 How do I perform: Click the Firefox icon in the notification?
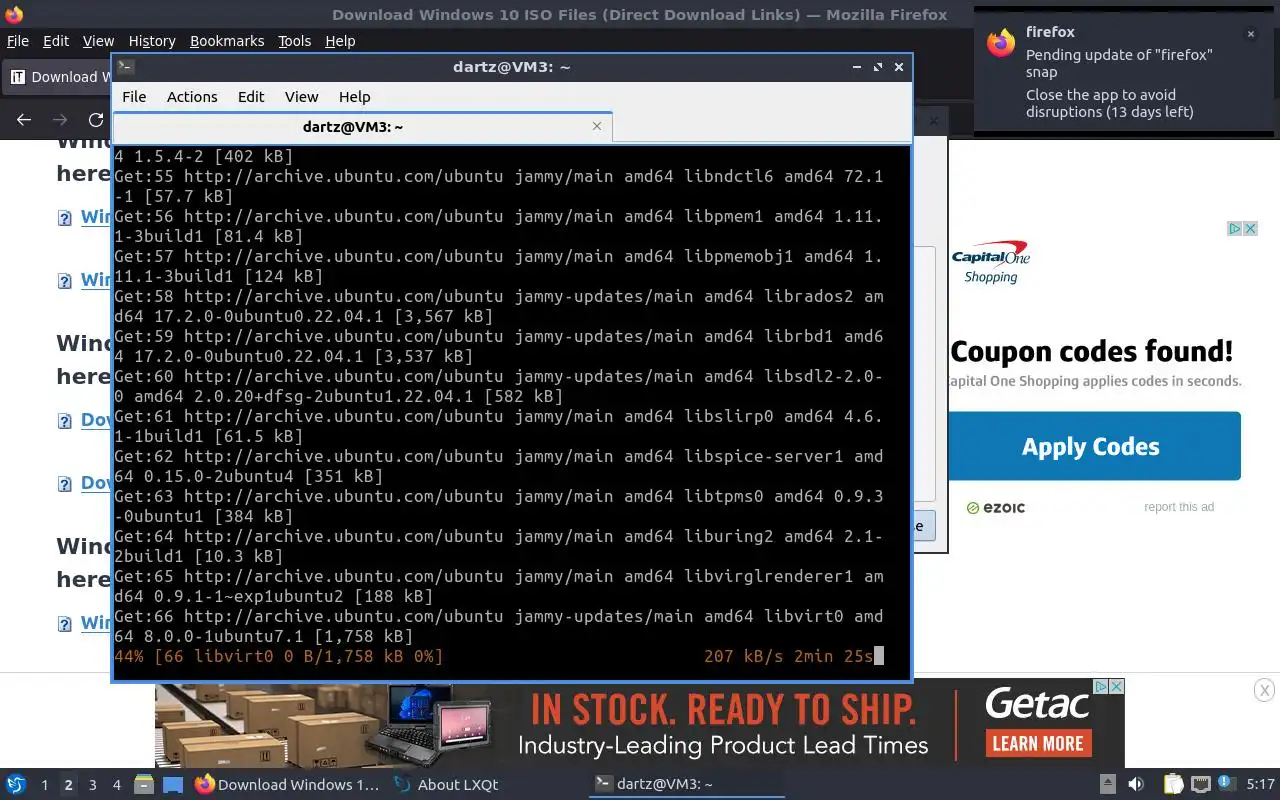1001,43
